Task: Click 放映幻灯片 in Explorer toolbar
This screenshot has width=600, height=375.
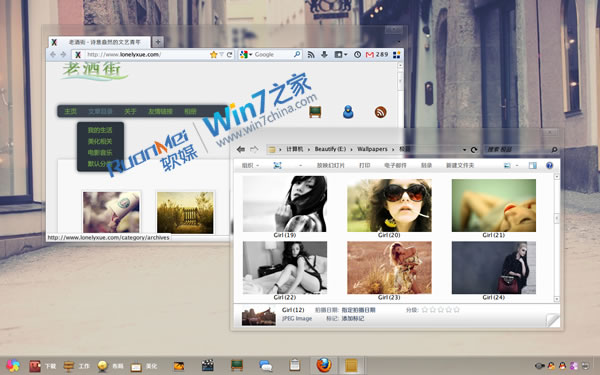Action: pyautogui.click(x=331, y=165)
